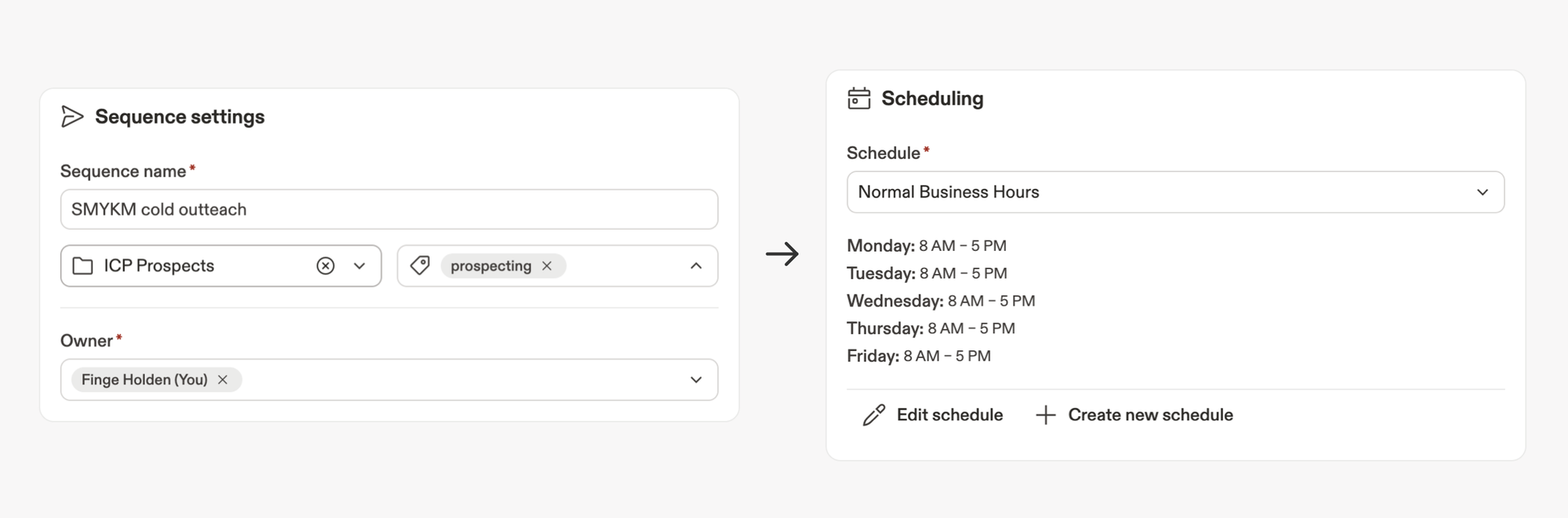Click the folder icon beside ICP Prospects
The height and width of the screenshot is (518, 1568).
82,266
